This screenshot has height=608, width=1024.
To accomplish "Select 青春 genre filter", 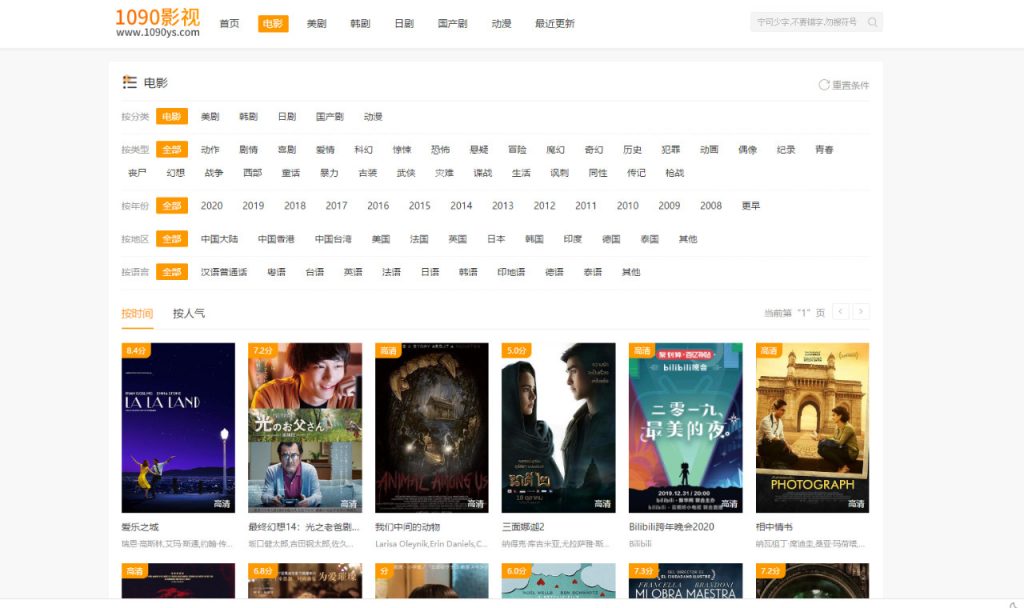I will (x=824, y=150).
